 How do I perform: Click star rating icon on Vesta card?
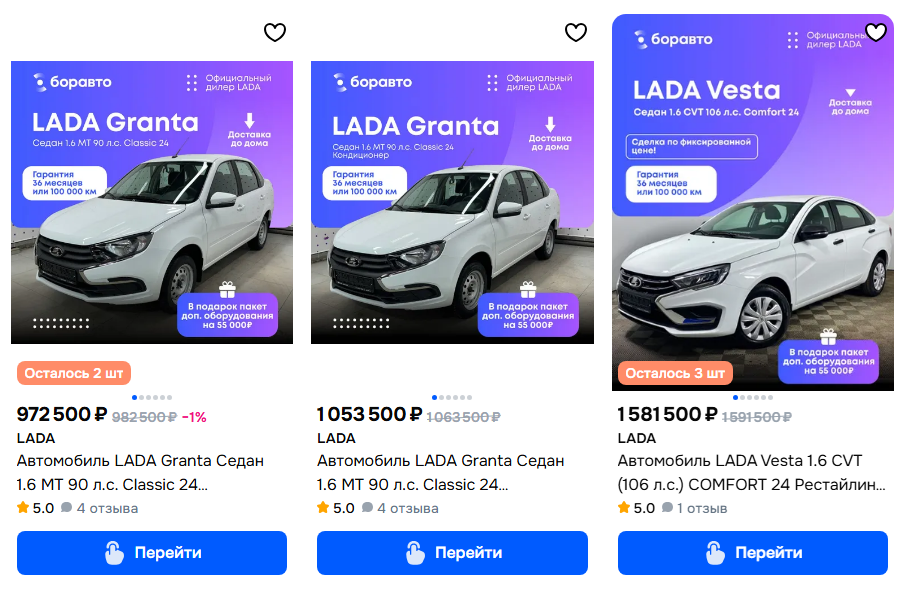click(x=624, y=508)
